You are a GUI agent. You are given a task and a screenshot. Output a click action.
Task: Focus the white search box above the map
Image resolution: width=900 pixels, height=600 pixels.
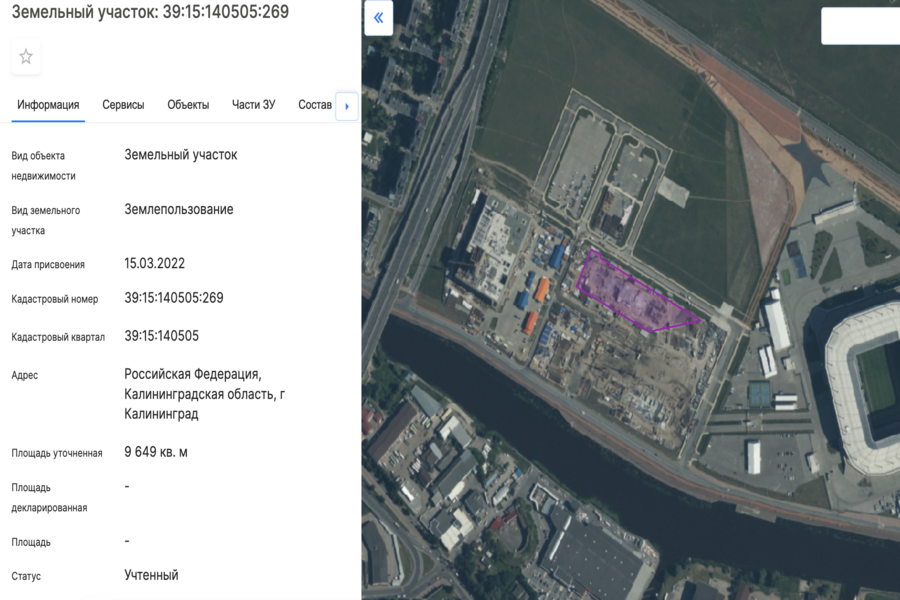point(860,26)
